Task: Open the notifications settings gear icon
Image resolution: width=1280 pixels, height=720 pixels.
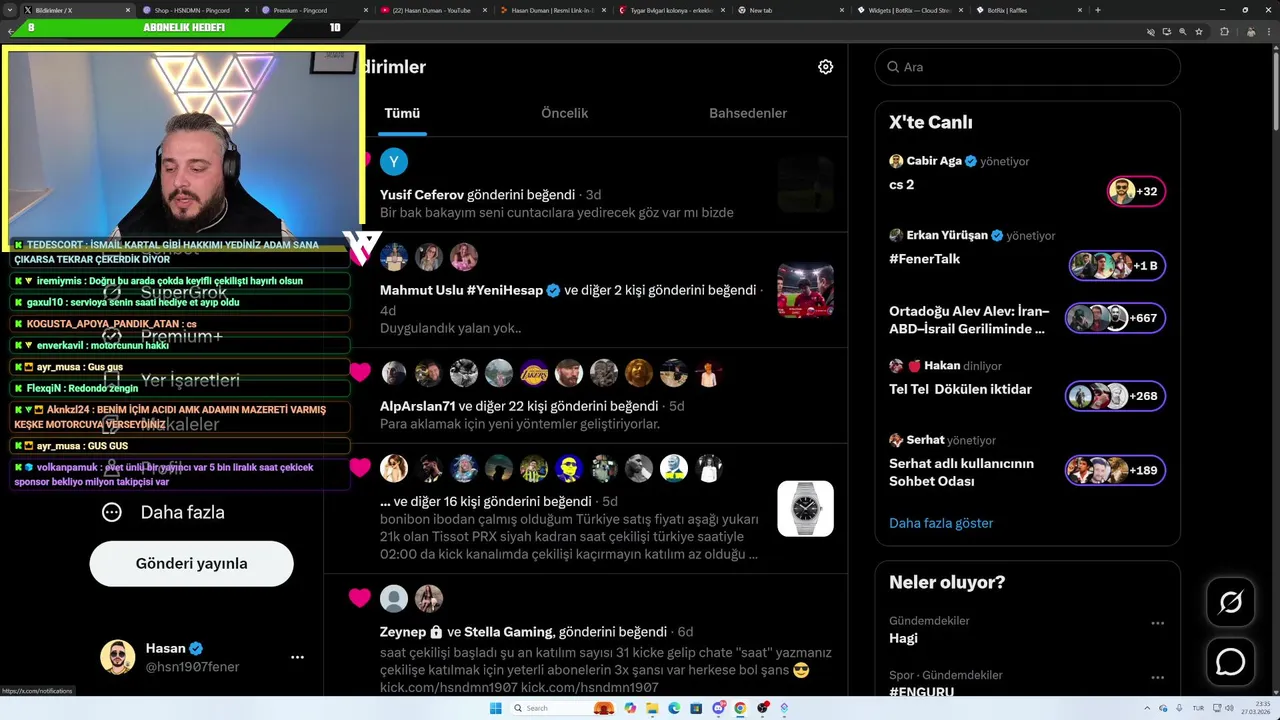Action: coord(825,67)
